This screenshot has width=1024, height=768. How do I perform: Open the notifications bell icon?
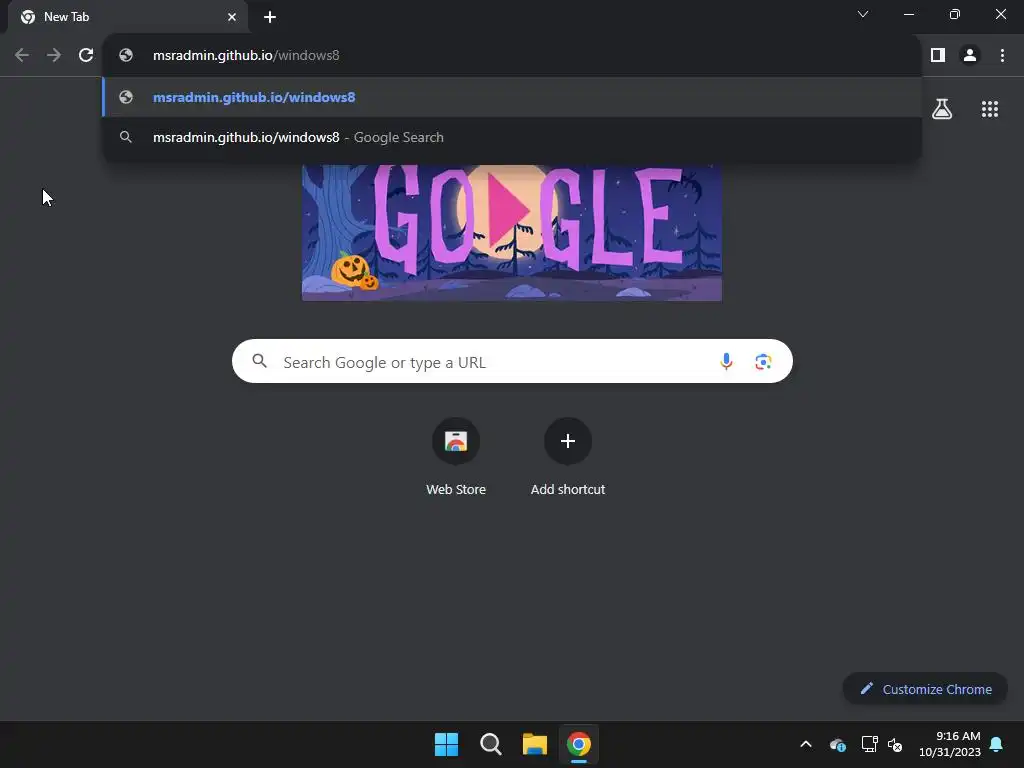[997, 744]
